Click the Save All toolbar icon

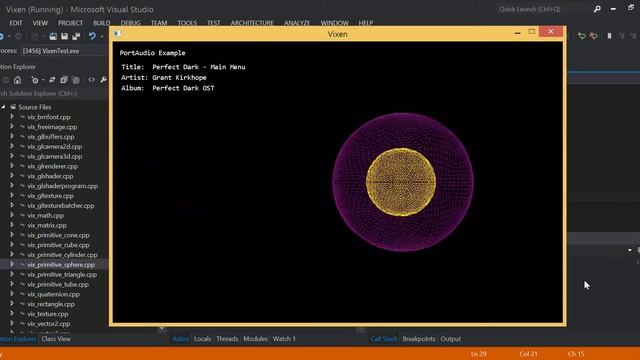point(76,36)
